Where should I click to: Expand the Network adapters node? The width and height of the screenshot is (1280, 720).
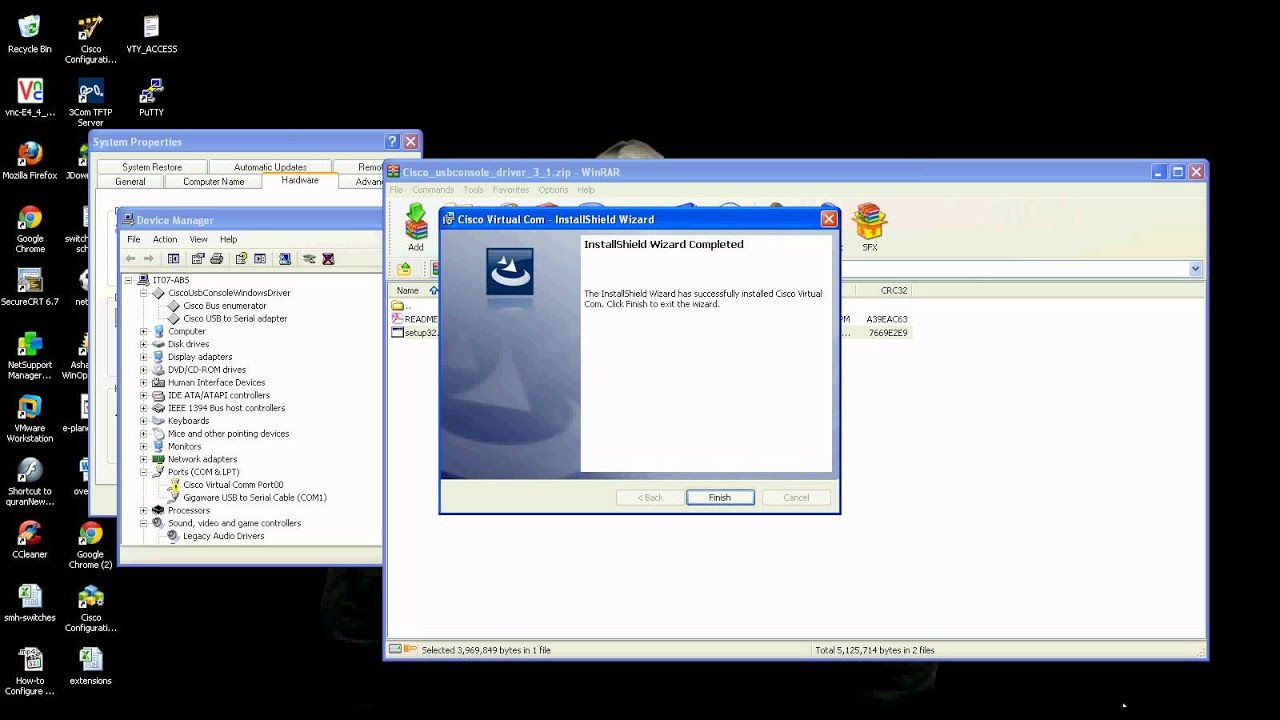tap(144, 459)
